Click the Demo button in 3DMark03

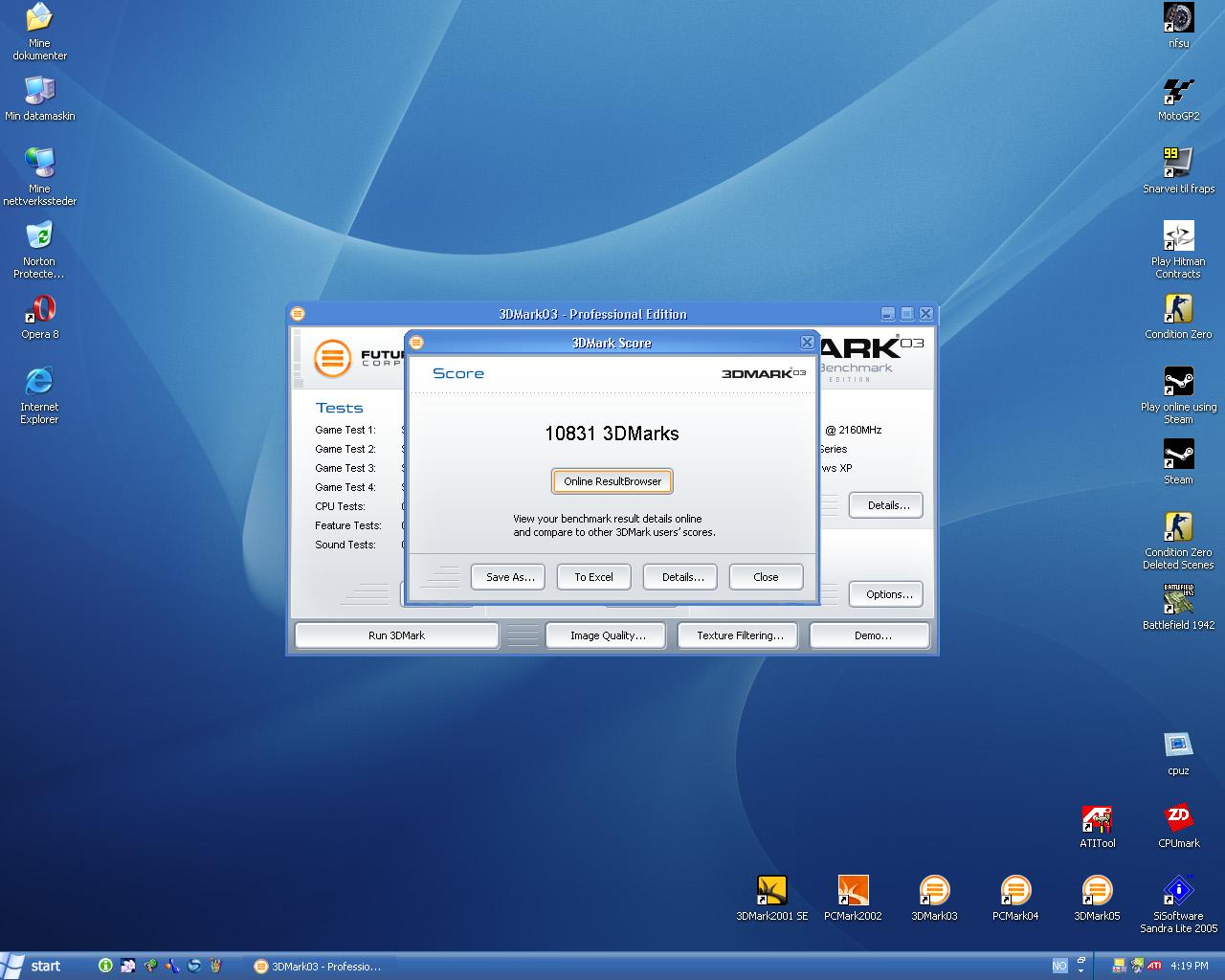870,635
